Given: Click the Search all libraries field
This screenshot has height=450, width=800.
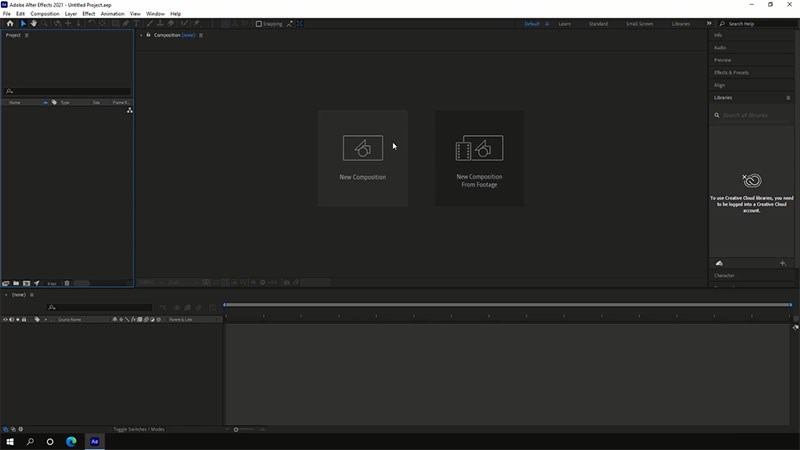Looking at the screenshot, I should [x=751, y=115].
